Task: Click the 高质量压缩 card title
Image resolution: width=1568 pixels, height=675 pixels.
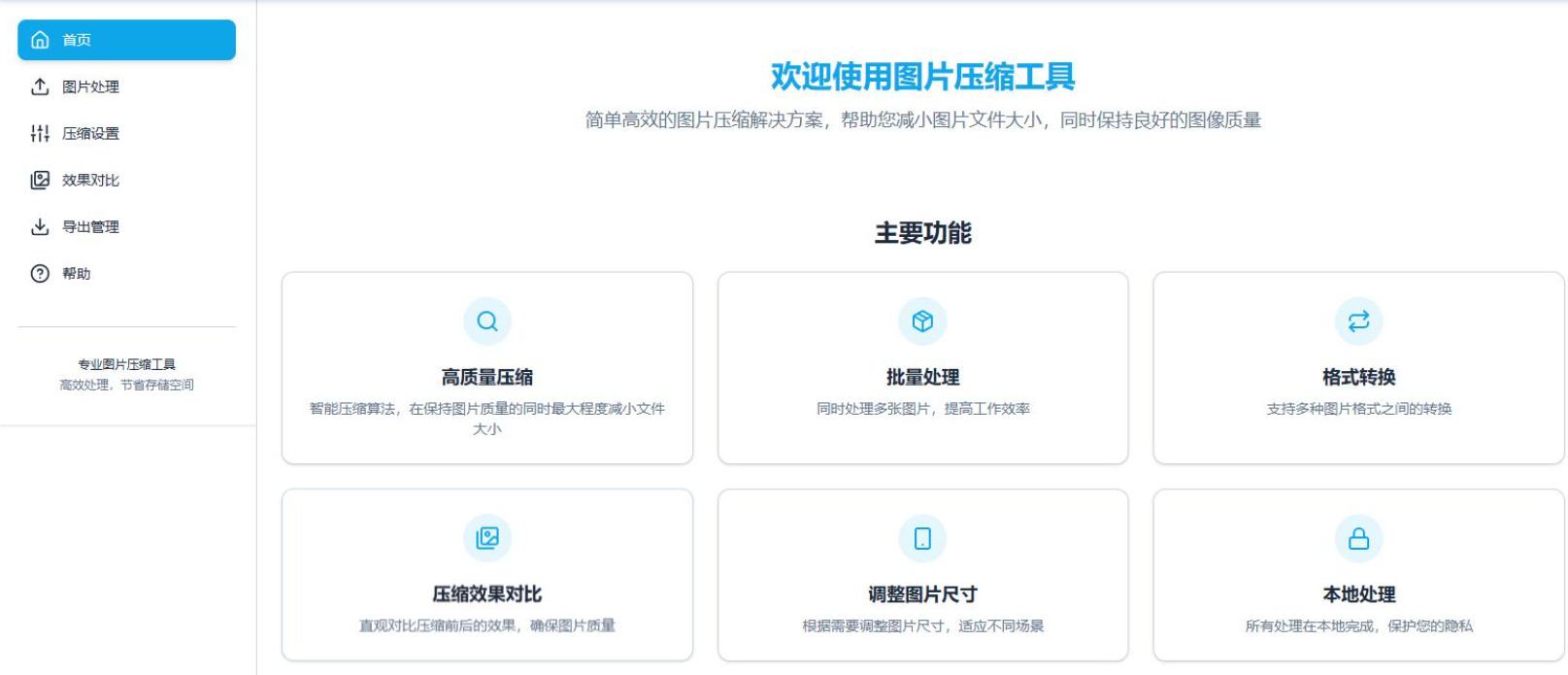Action: pyautogui.click(x=487, y=377)
